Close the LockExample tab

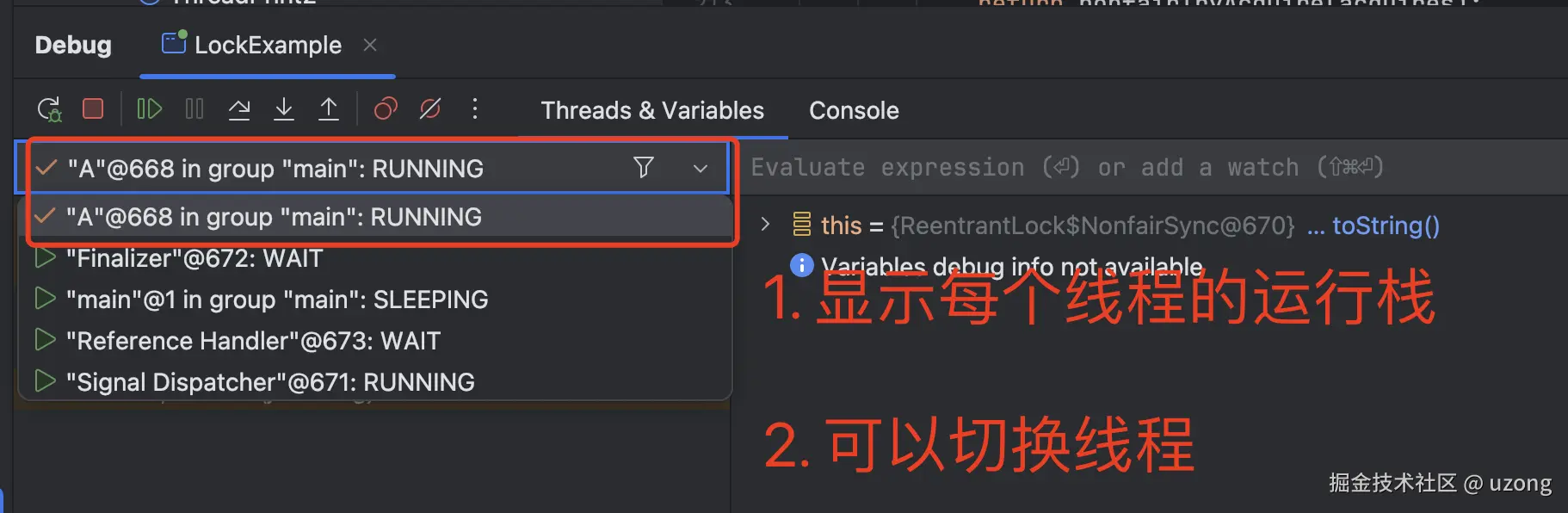[370, 45]
